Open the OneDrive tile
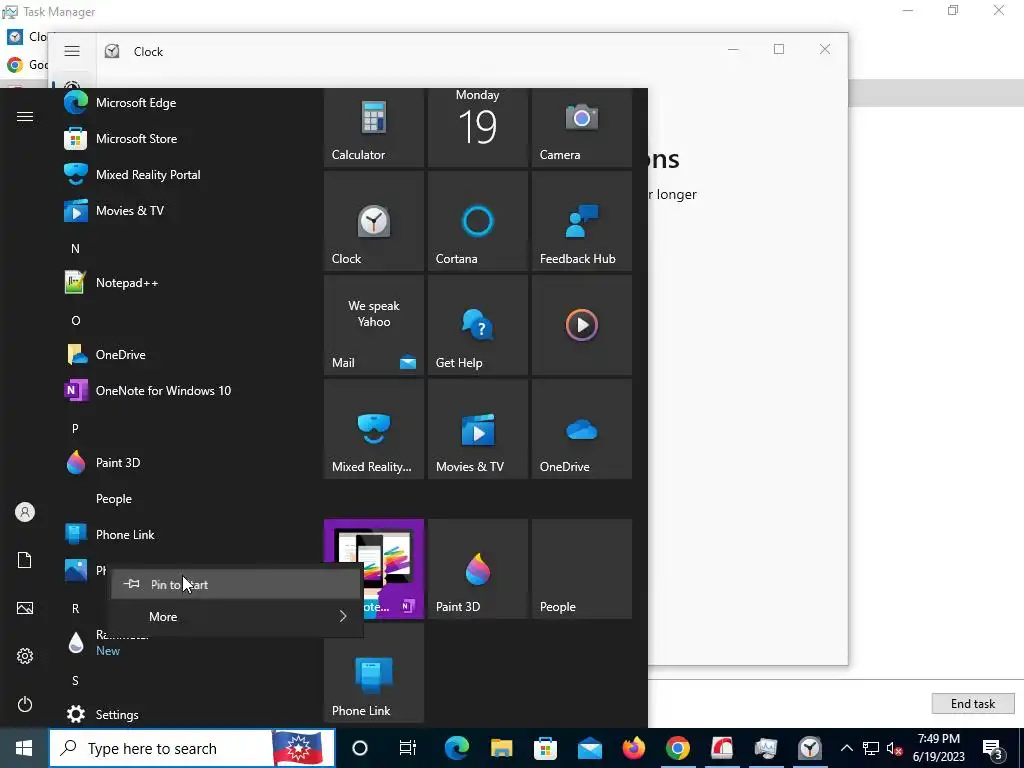Screen dimensions: 1024x768 (582, 429)
